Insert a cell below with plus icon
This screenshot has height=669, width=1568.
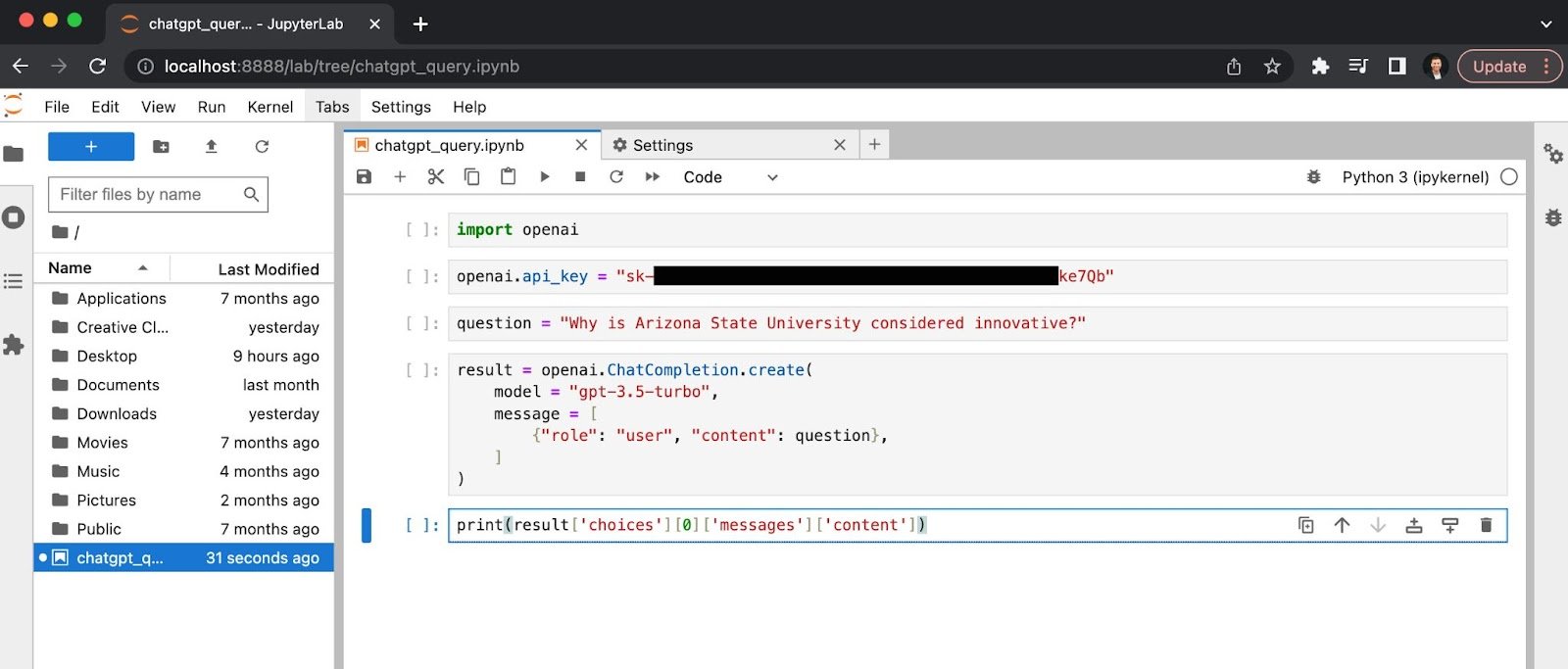pos(400,176)
